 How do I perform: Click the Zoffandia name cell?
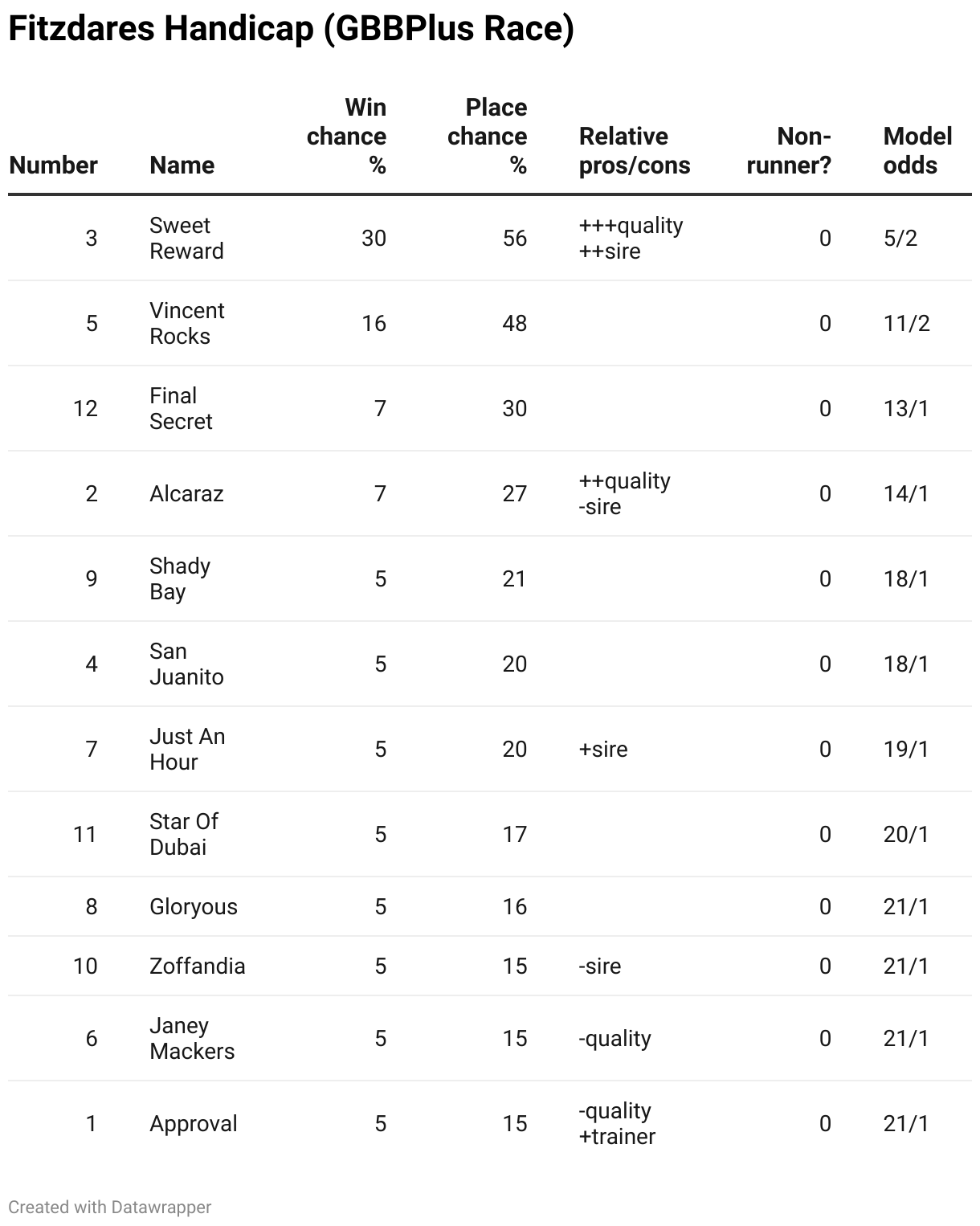pyautogui.click(x=197, y=966)
